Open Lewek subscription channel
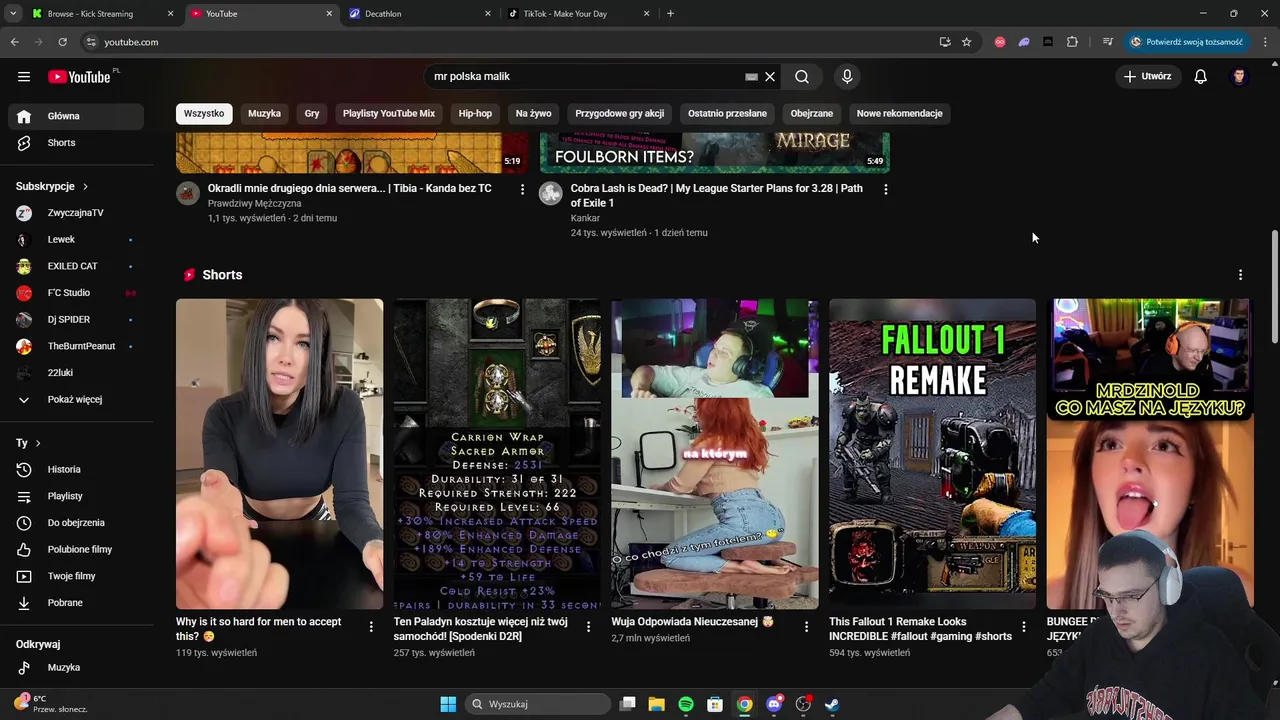The width and height of the screenshot is (1280, 720). click(x=76, y=240)
